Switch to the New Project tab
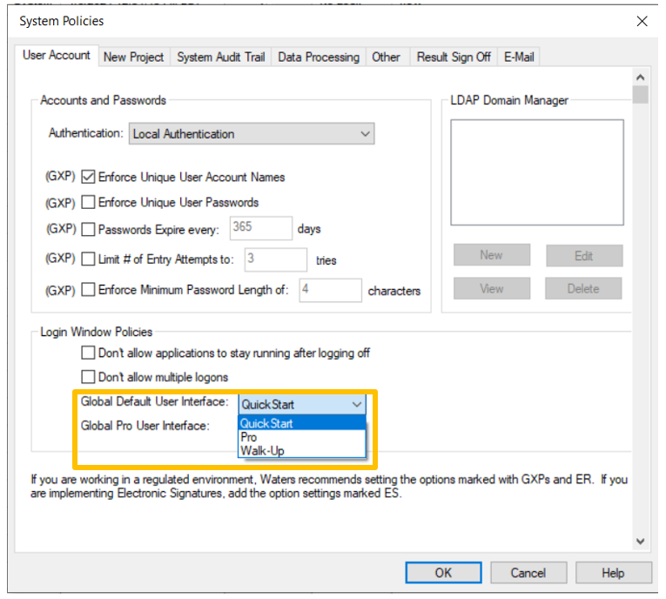Image resolution: width=666 pixels, height=599 pixels. point(133,57)
